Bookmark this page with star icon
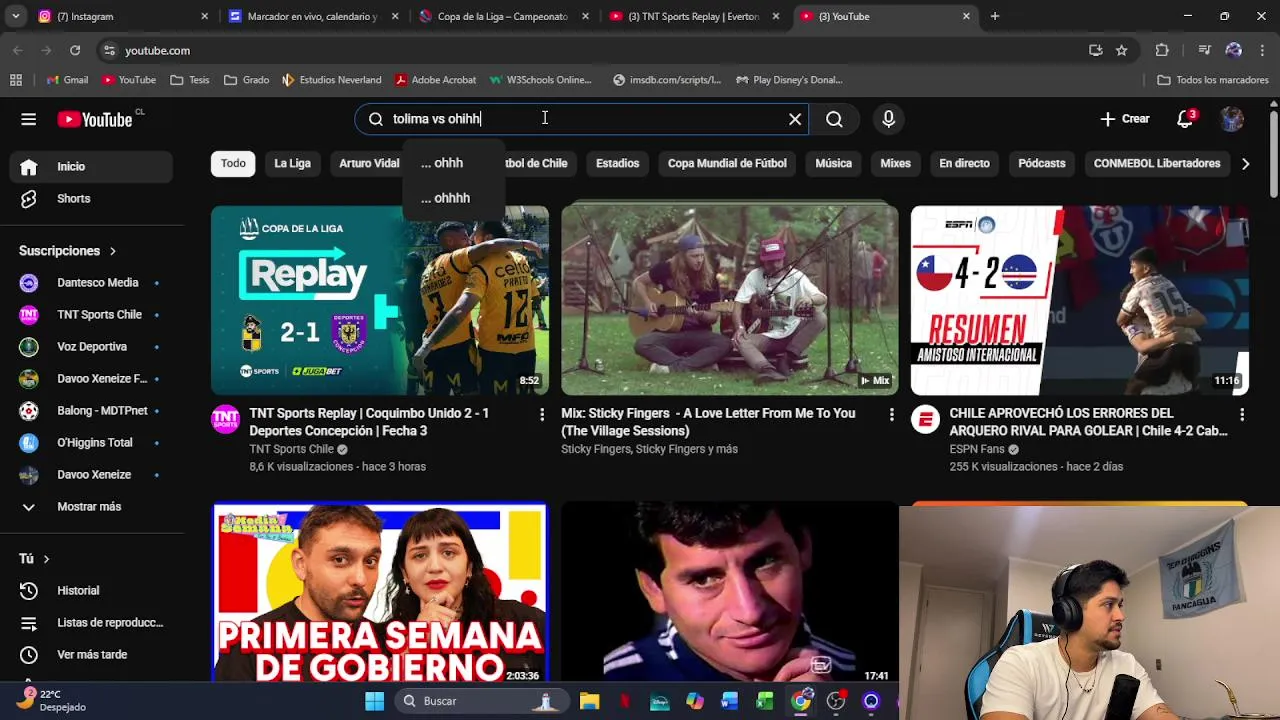Viewport: 1280px width, 720px height. pos(1121,50)
